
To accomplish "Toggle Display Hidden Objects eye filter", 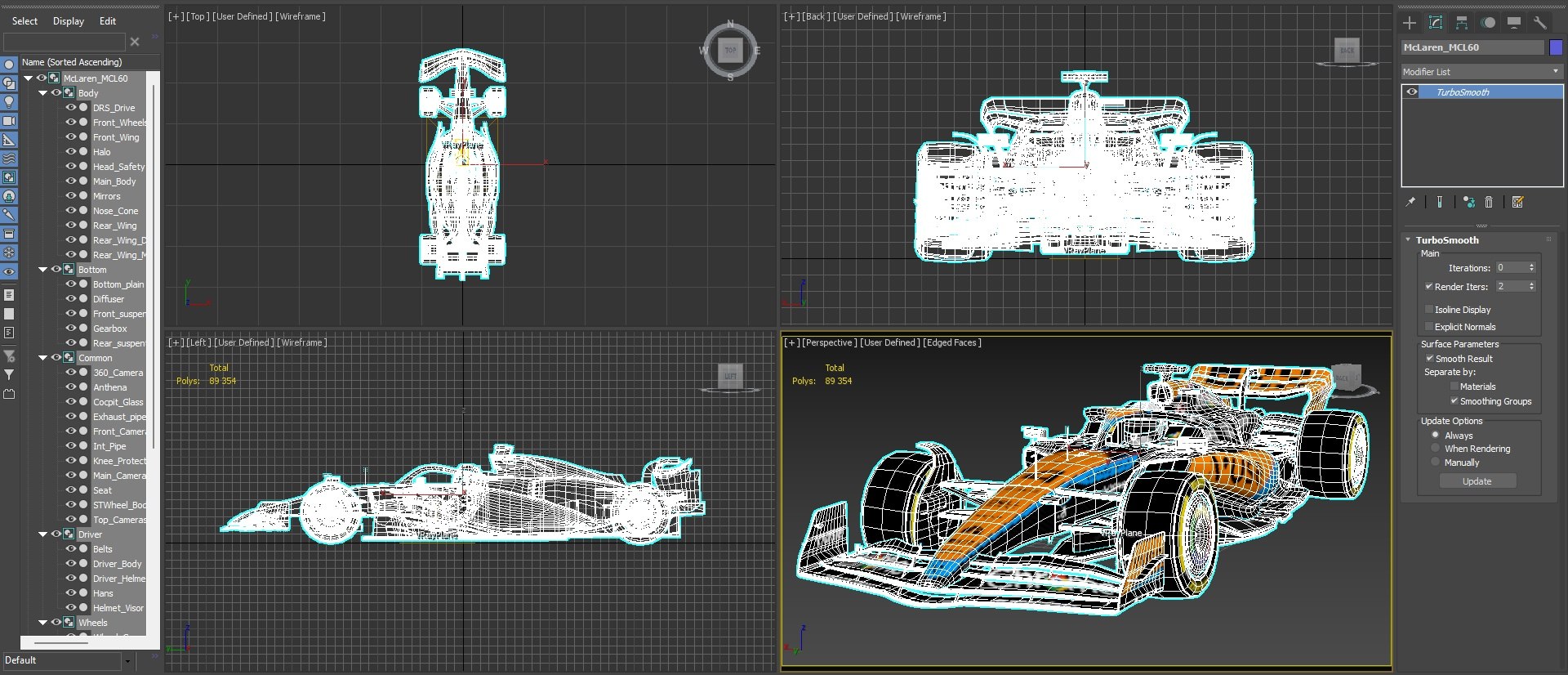I will 9,271.
